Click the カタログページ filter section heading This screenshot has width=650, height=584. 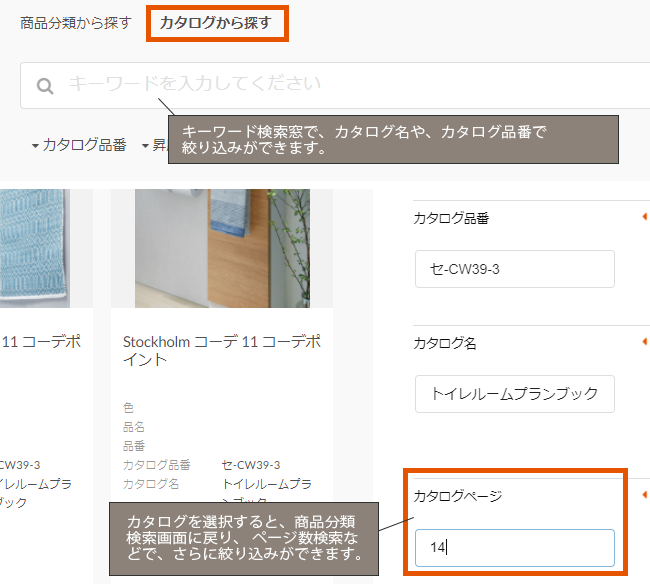click(458, 495)
